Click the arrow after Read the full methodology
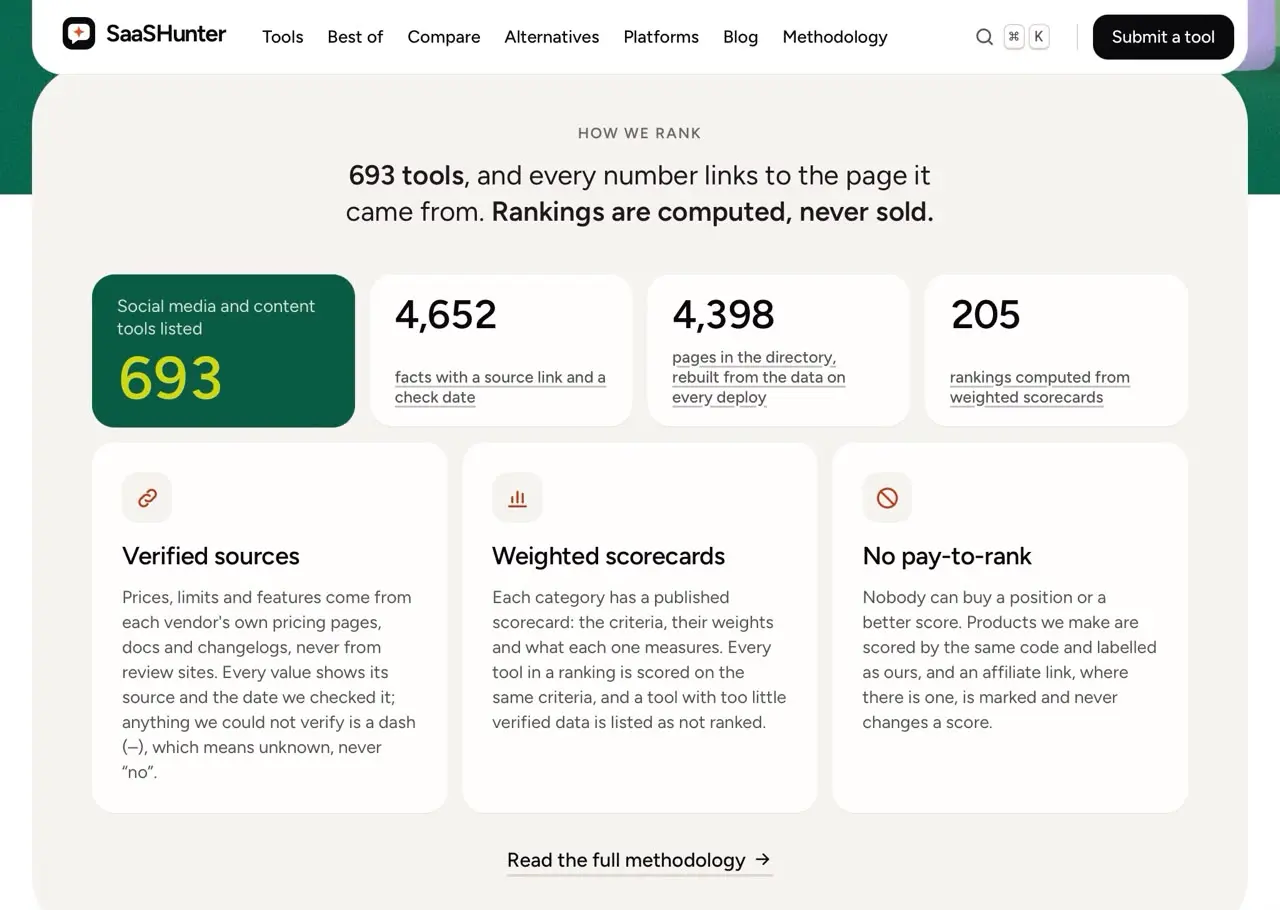 763,859
